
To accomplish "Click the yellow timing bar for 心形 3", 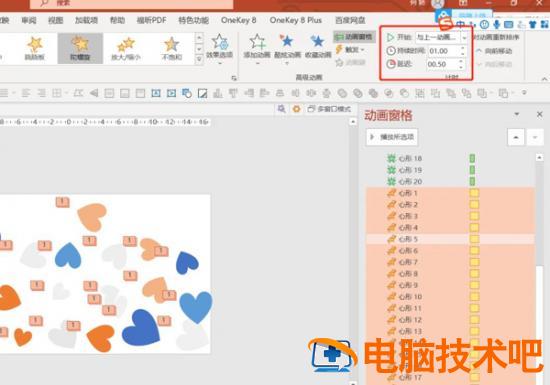I will [474, 216].
